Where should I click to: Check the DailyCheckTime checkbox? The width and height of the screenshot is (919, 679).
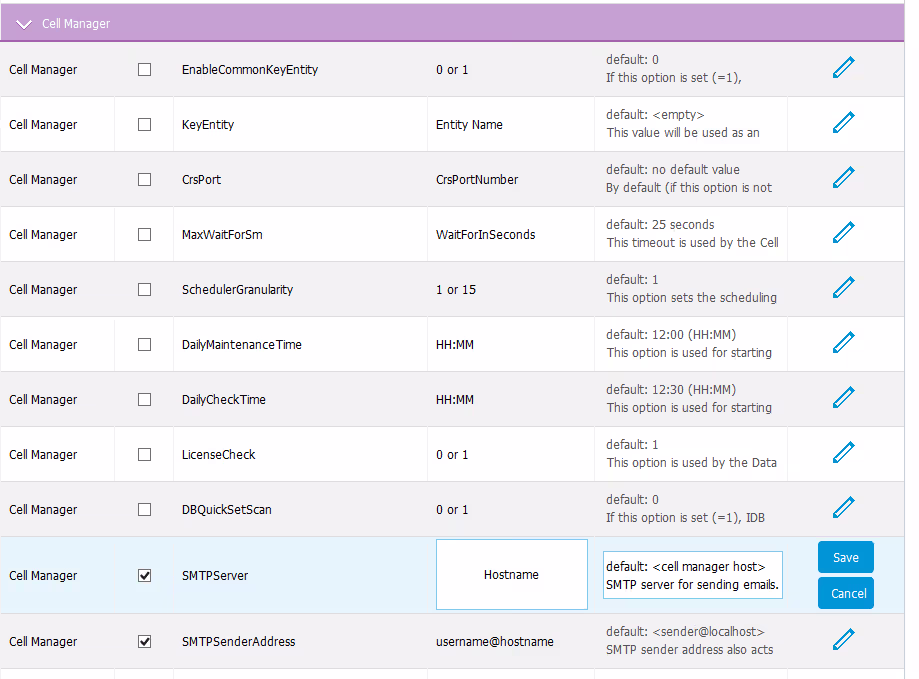[x=145, y=400]
